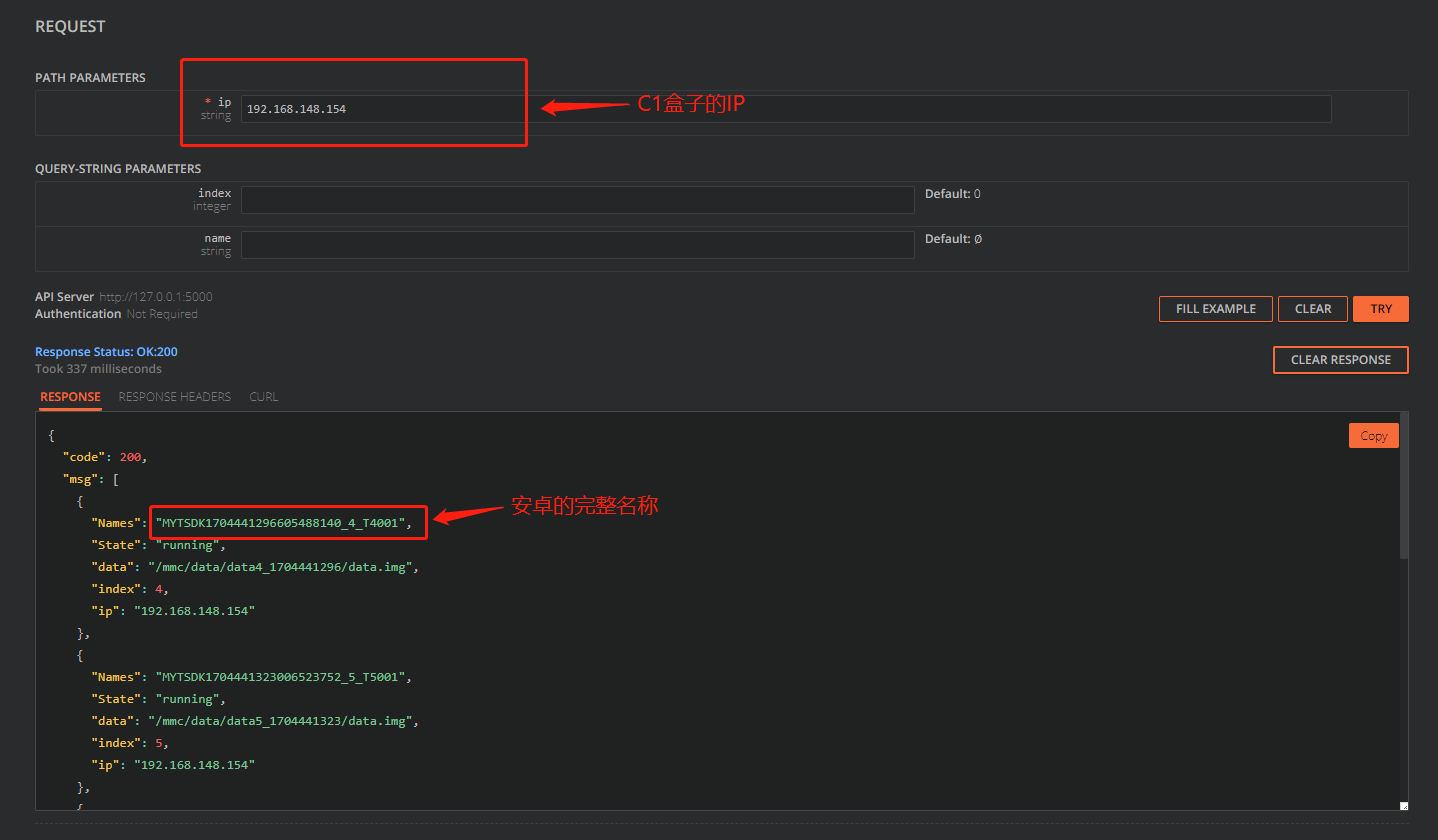
Task: Click the "code": 200 line in response
Action: [x=105, y=457]
